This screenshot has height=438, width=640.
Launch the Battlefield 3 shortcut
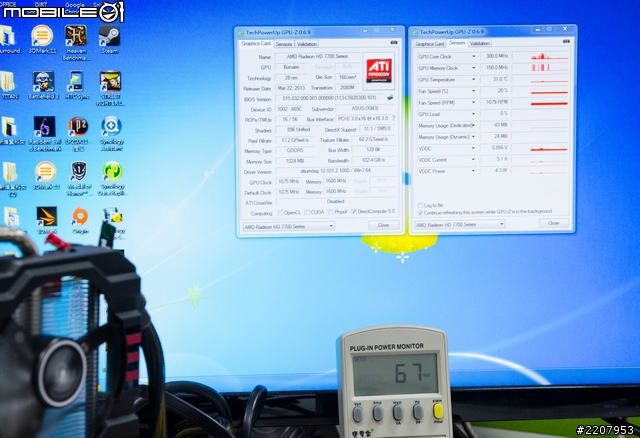(x=43, y=85)
